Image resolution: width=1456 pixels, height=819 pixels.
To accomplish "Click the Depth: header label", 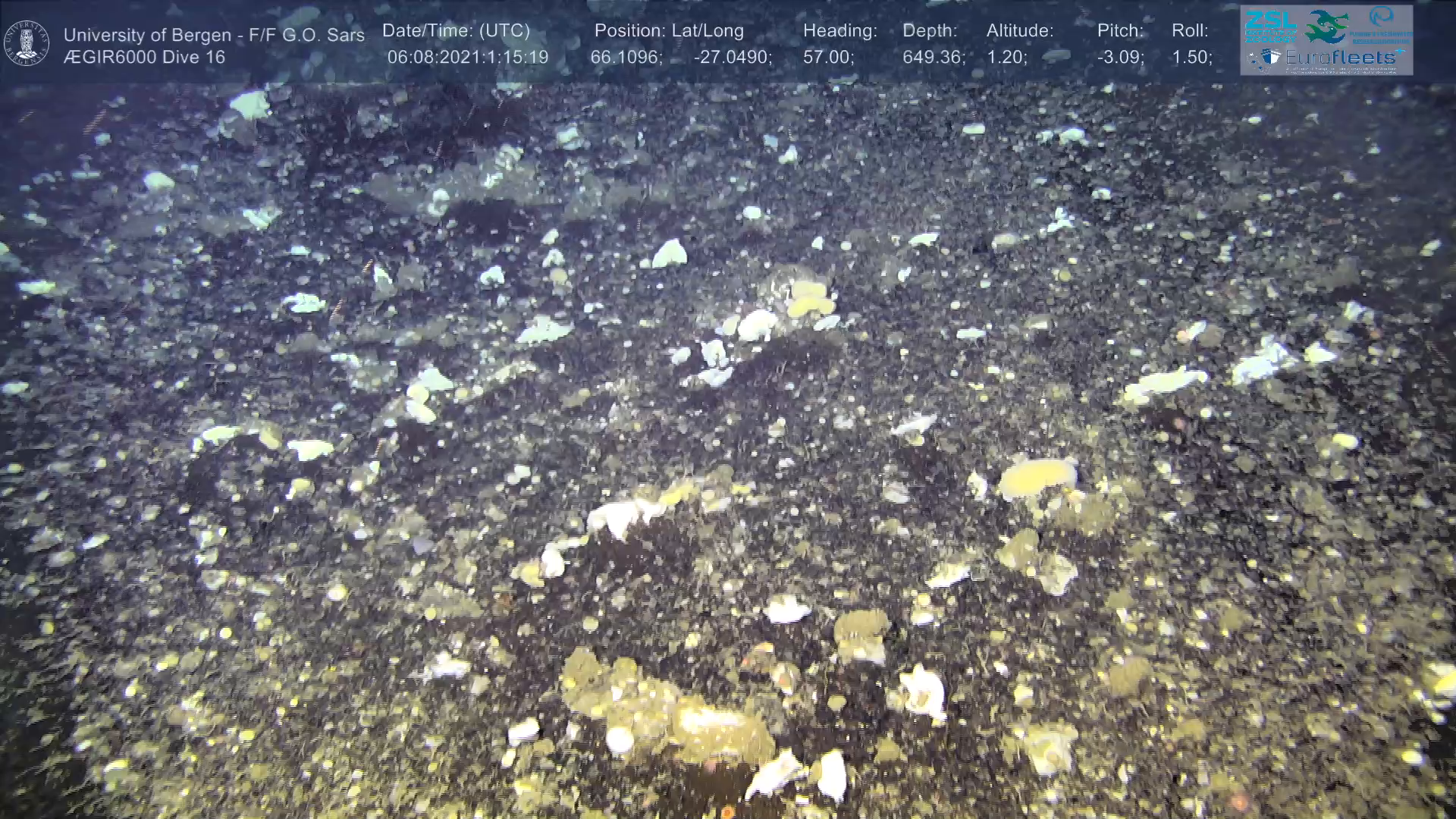I will click(x=930, y=31).
